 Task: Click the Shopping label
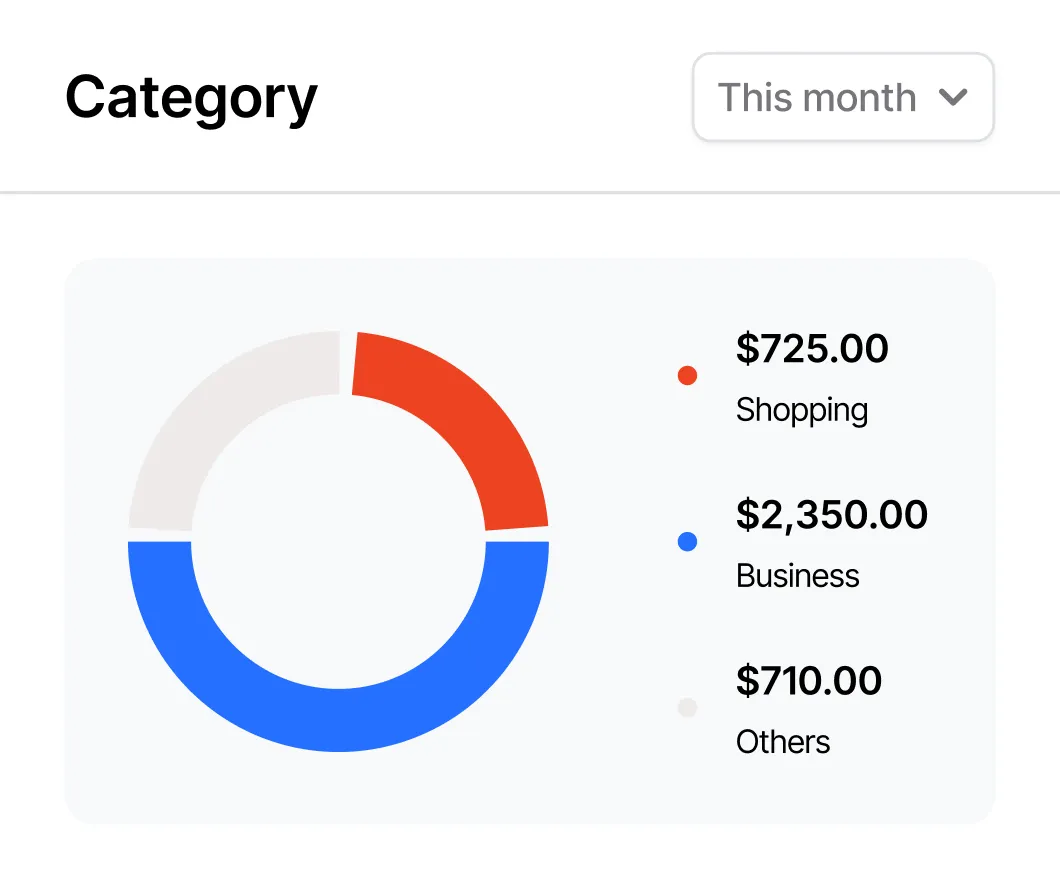(802, 410)
